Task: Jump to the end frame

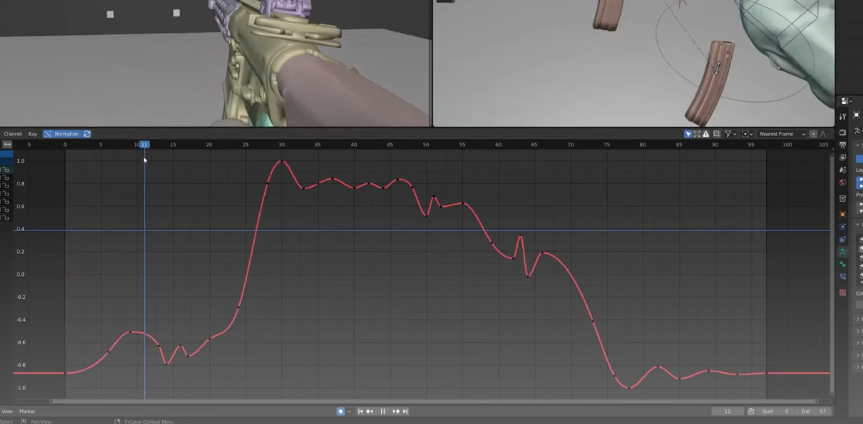Action: 406,411
